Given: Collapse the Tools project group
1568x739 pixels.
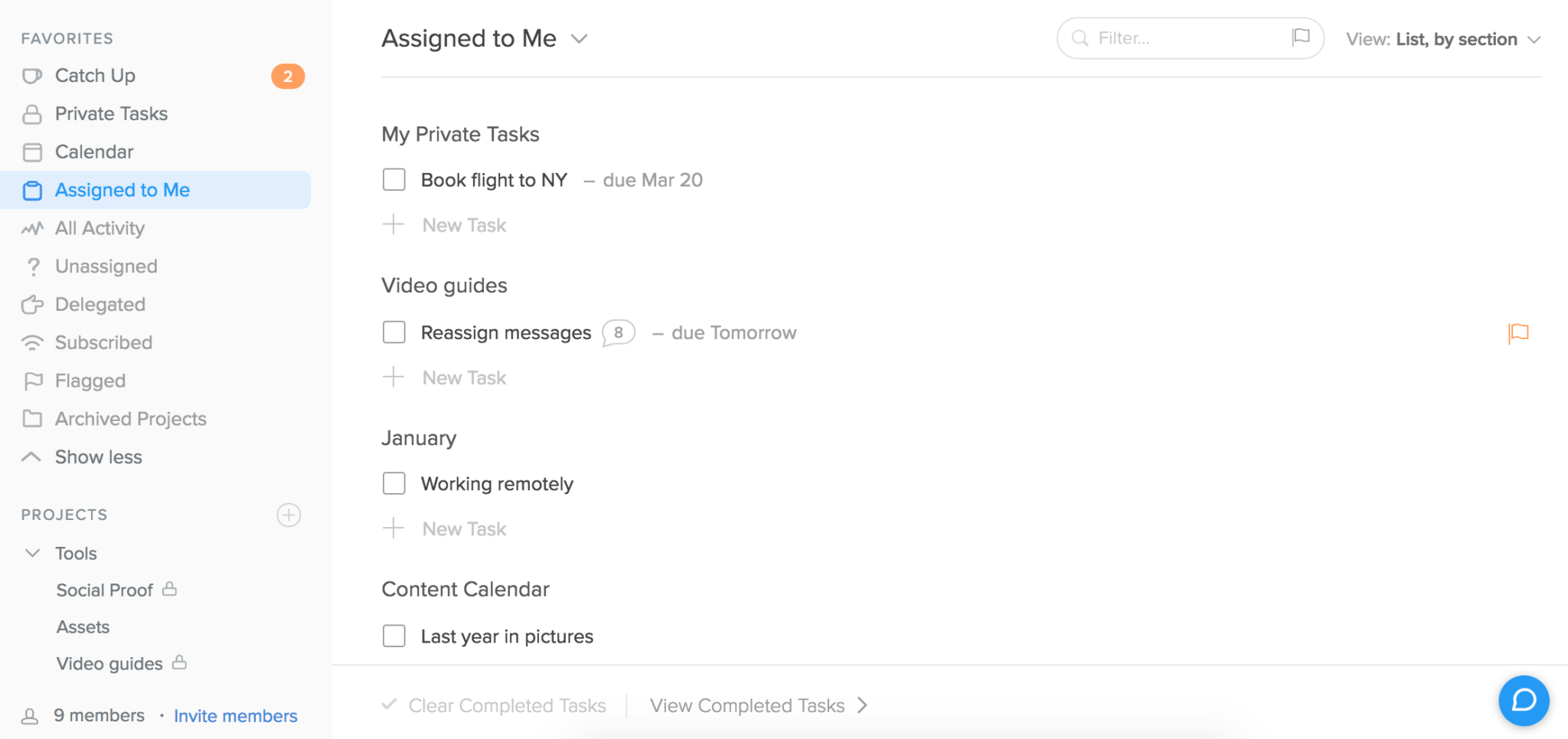Looking at the screenshot, I should click(x=32, y=553).
